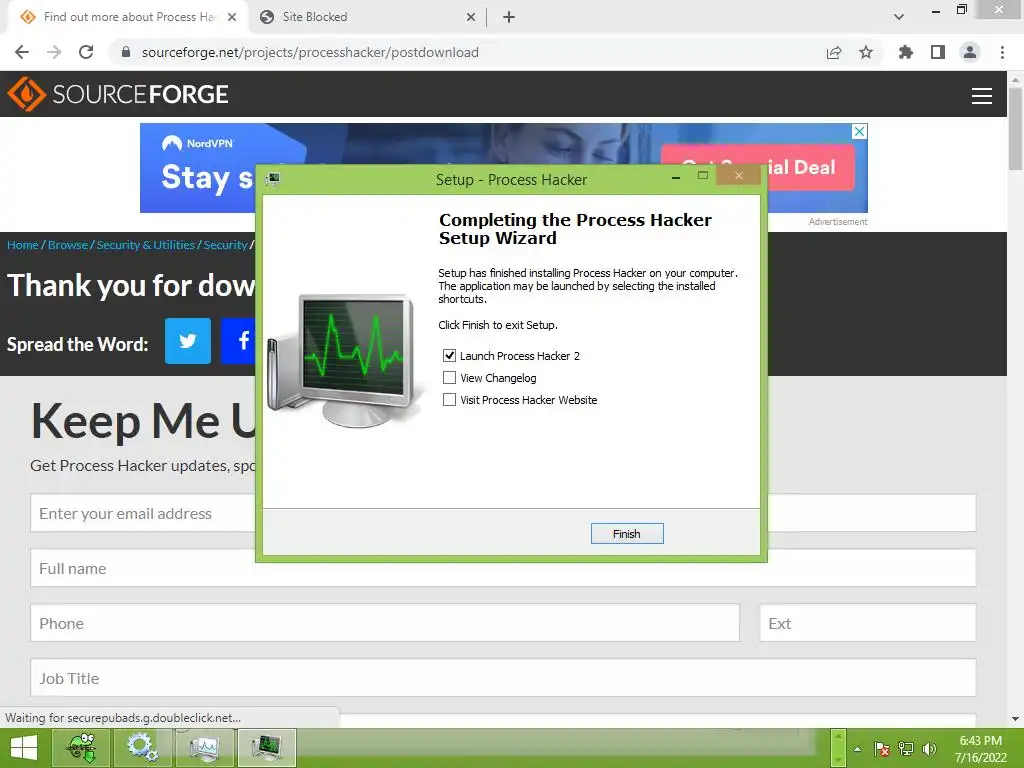Reload the SourceForge page
The image size is (1024, 768).
point(86,52)
